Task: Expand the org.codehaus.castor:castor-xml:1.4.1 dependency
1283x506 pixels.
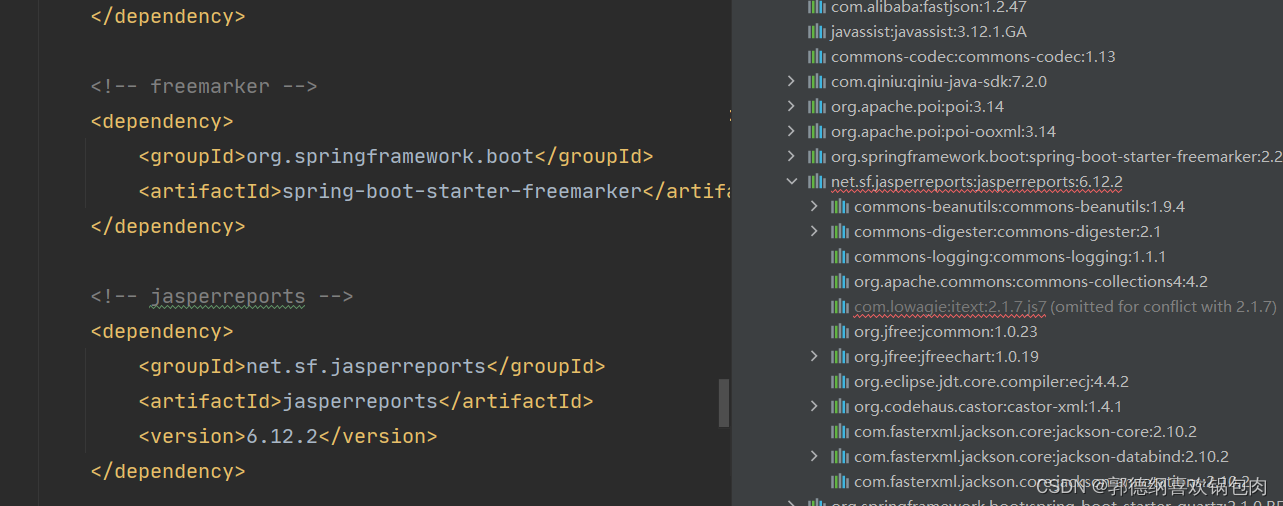Action: tap(814, 406)
